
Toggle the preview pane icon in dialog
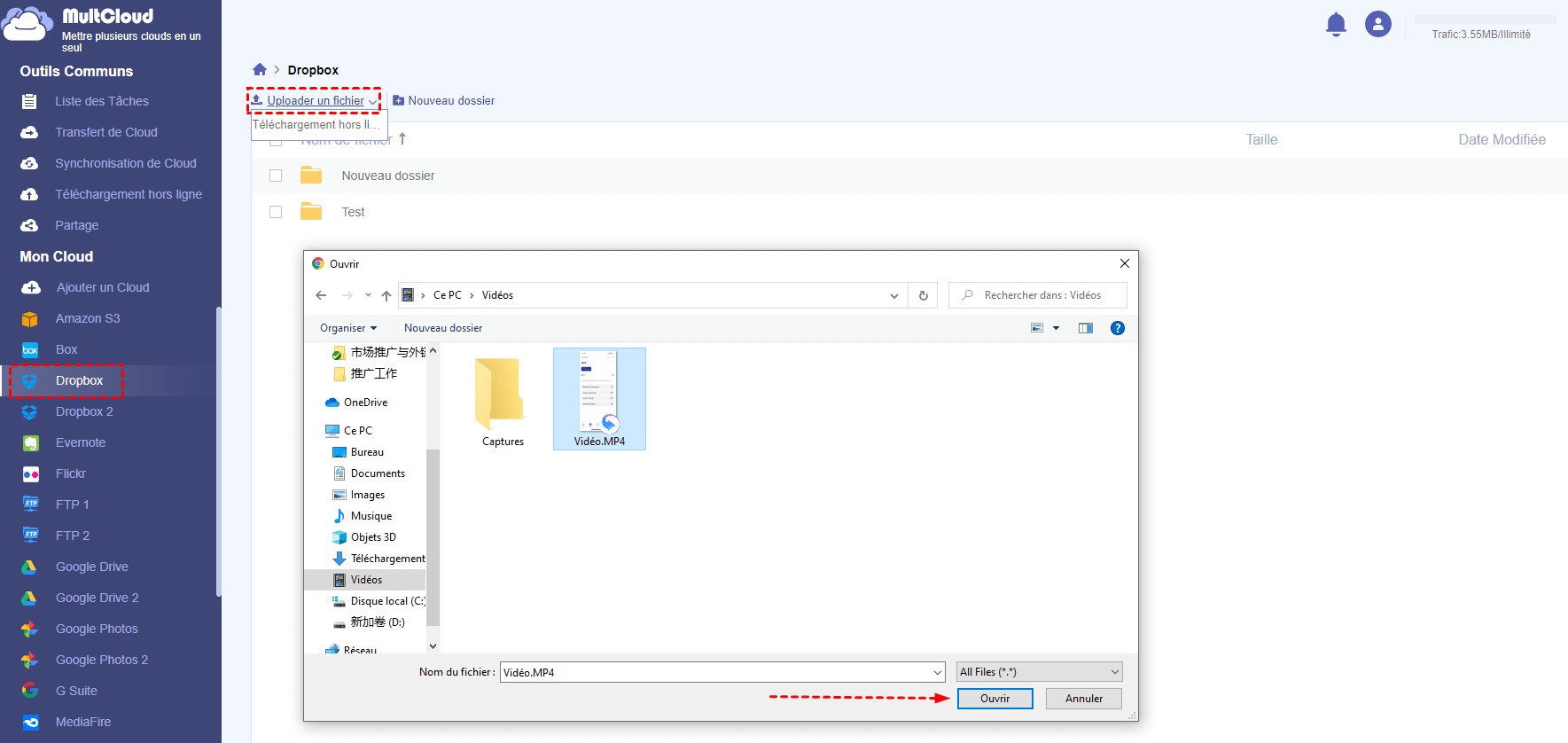pos(1086,328)
